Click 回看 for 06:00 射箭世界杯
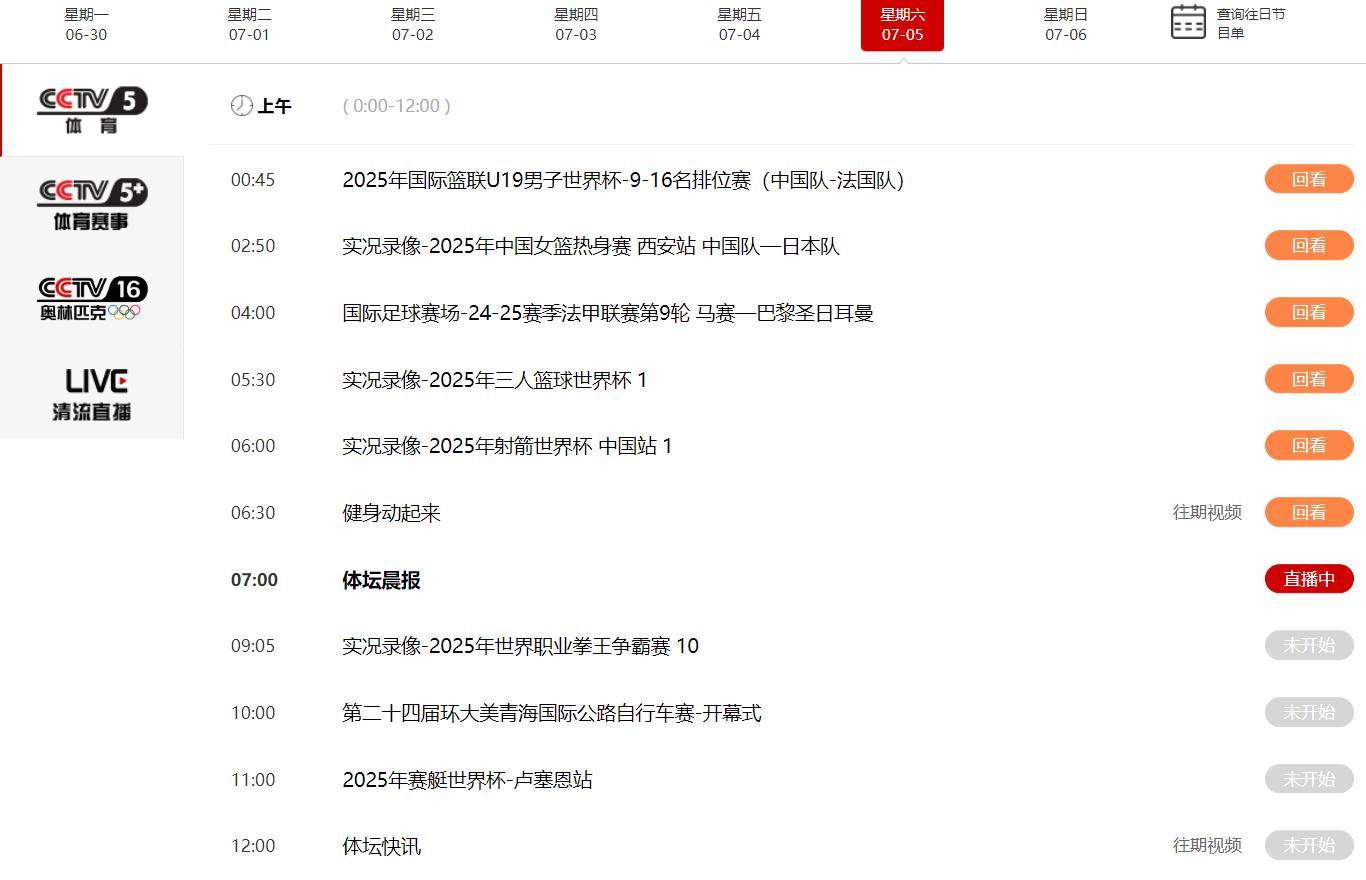The width and height of the screenshot is (1366, 880). click(x=1308, y=446)
